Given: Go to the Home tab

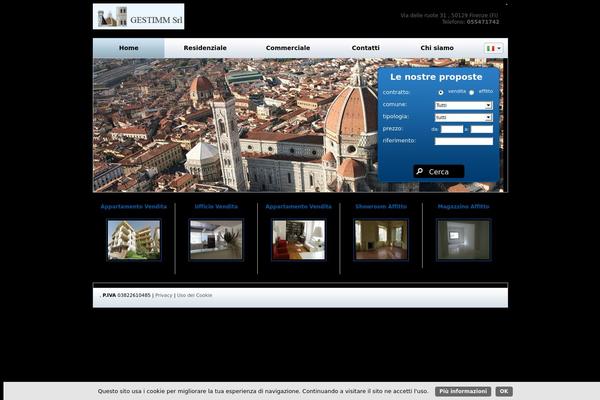Looking at the screenshot, I should point(129,48).
